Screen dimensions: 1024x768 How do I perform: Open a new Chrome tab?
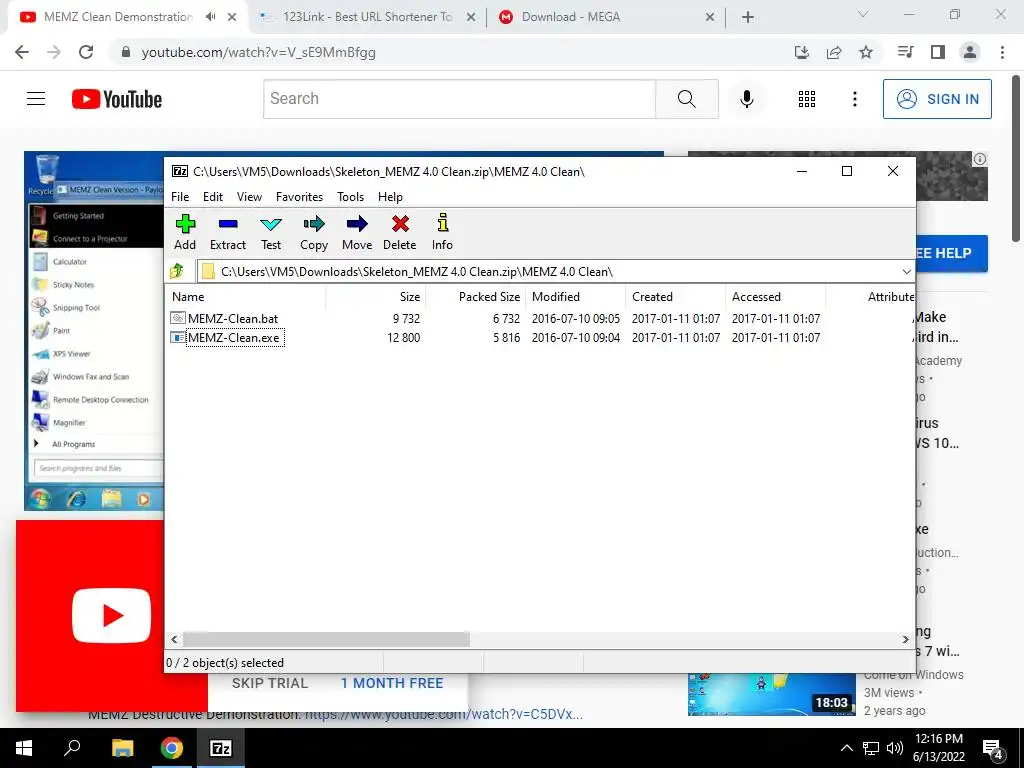(x=748, y=17)
